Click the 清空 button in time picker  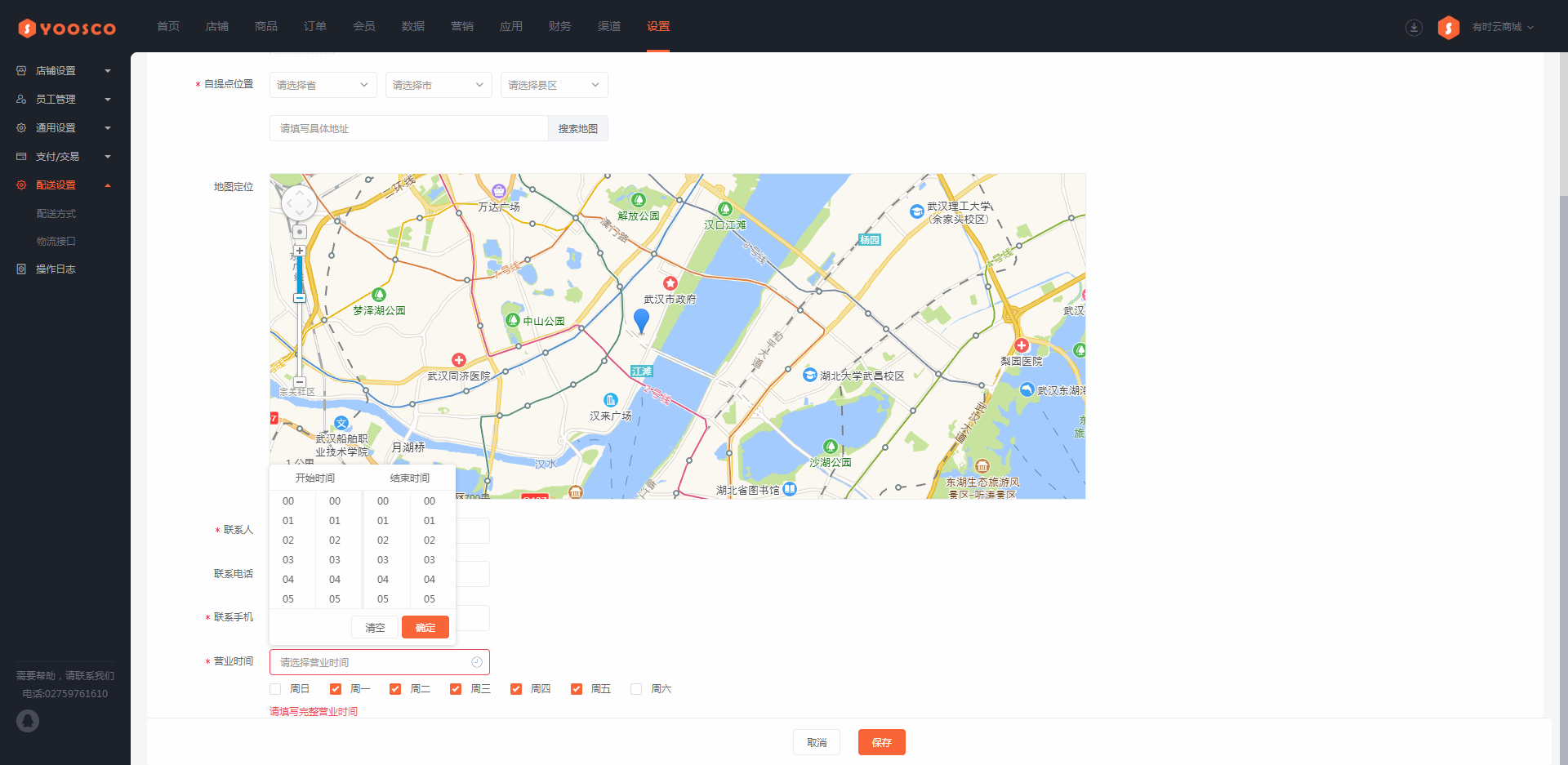click(x=375, y=627)
